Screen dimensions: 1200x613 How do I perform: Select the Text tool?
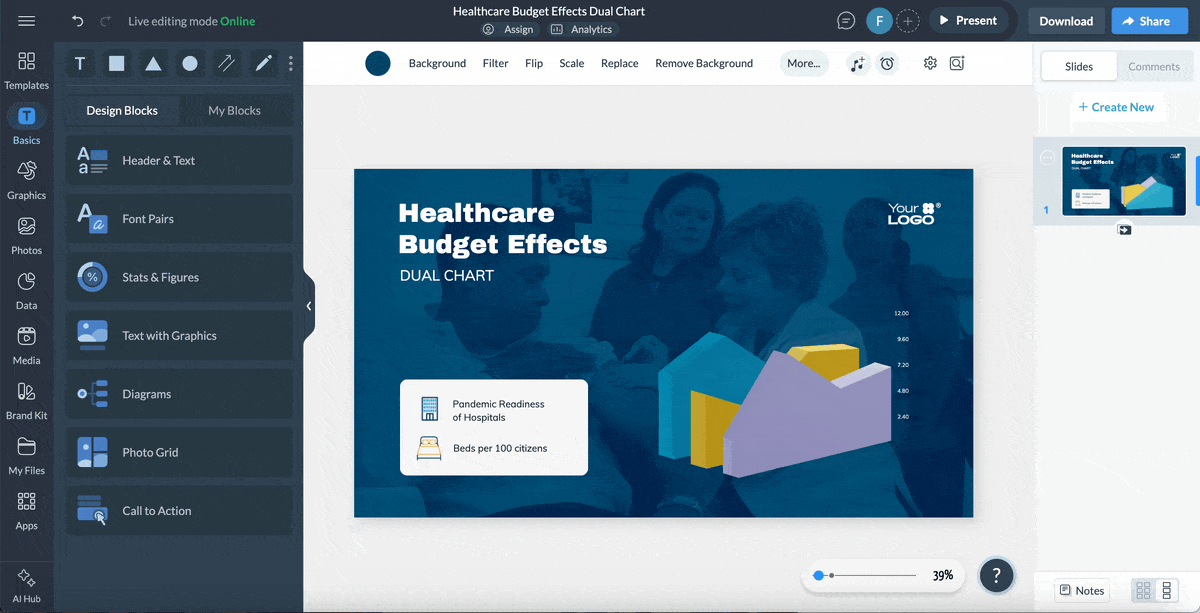point(79,63)
